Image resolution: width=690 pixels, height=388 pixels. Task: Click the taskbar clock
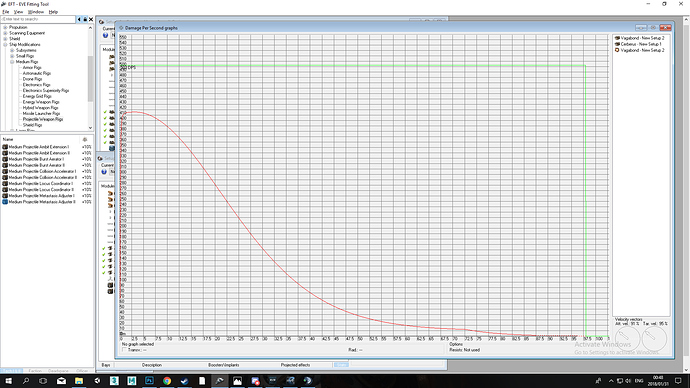[x=657, y=381]
